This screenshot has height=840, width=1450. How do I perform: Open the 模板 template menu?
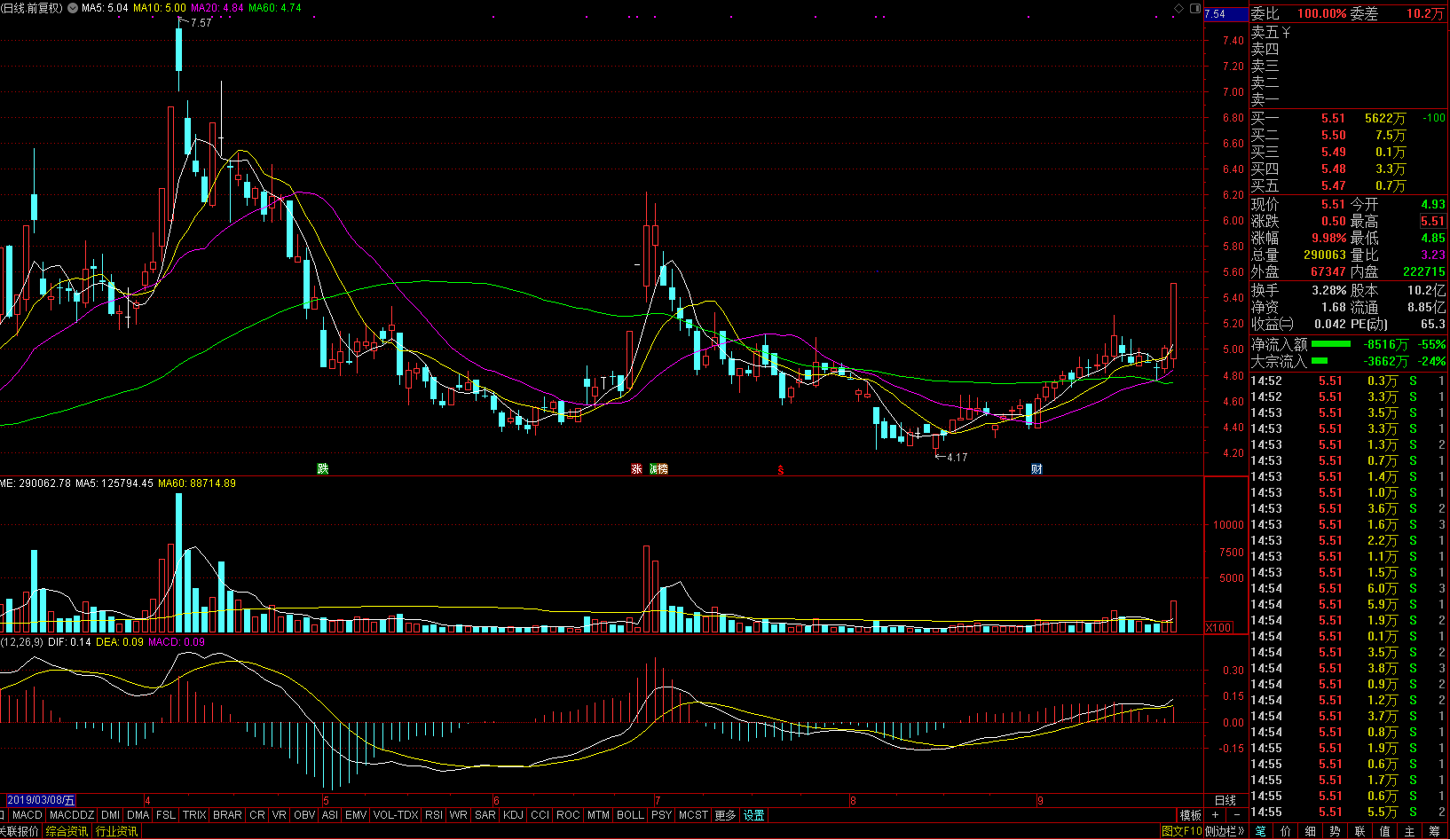pos(1191,815)
